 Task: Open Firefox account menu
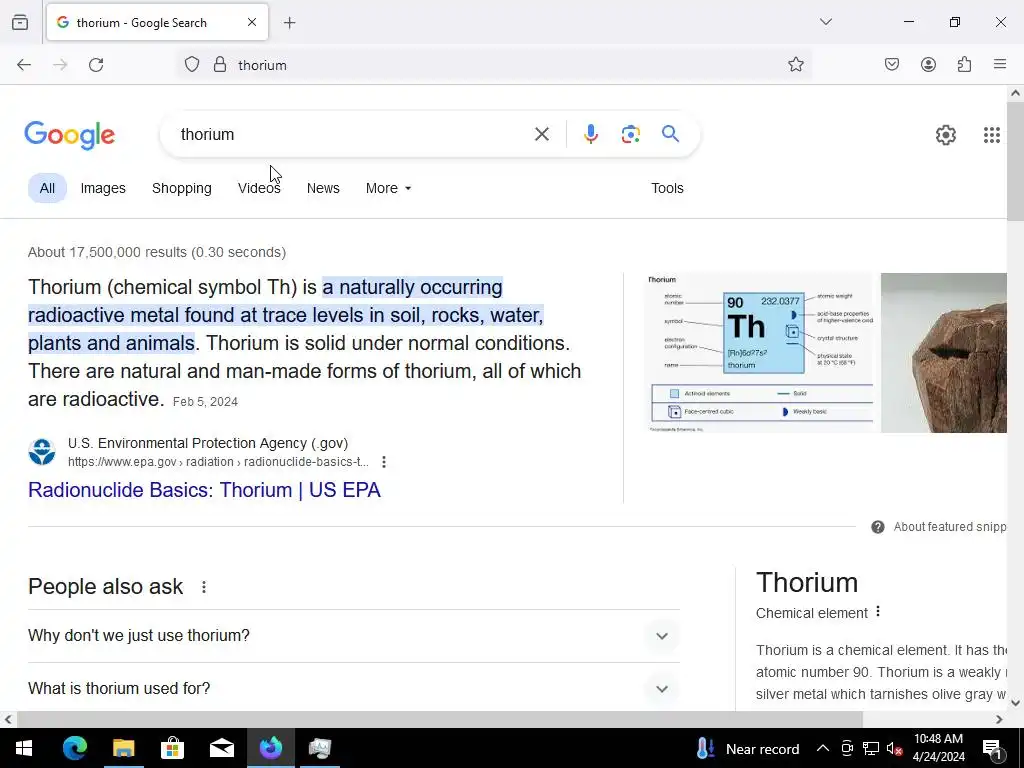[928, 64]
